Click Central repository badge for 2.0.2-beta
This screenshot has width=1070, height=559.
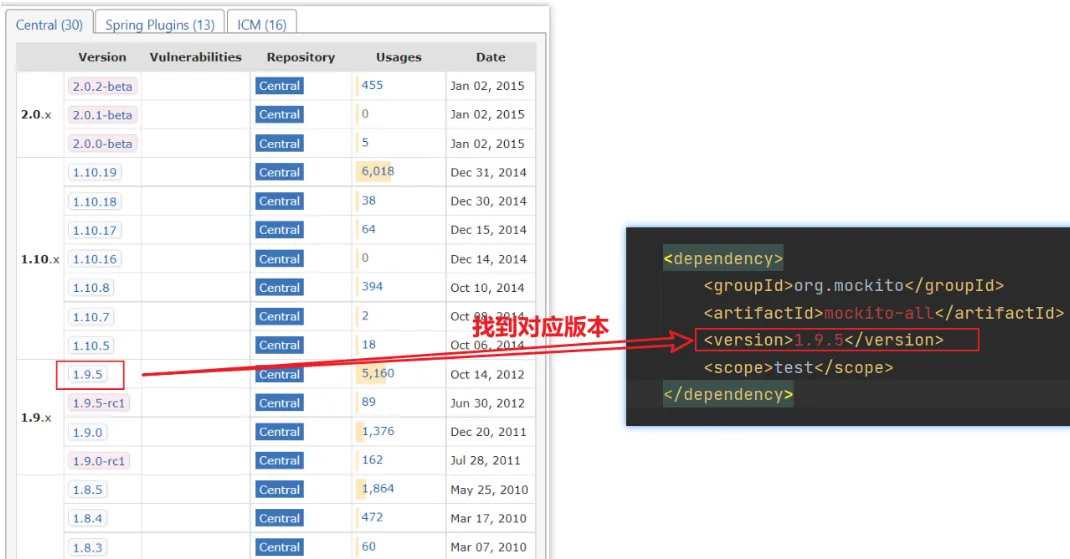point(279,86)
